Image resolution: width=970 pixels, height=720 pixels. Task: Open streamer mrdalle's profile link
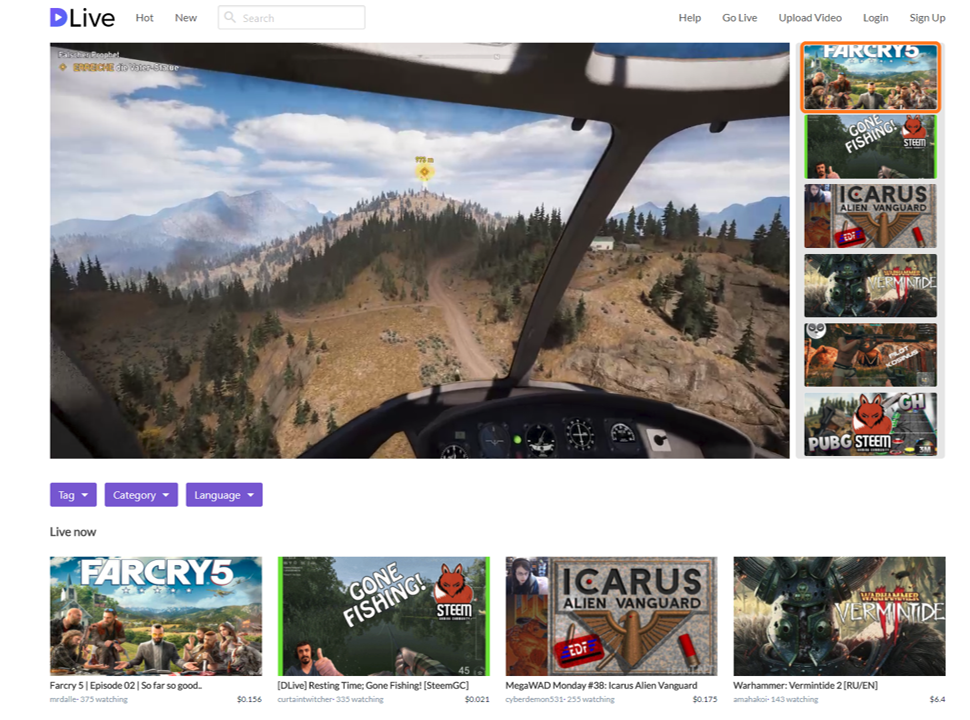tap(63, 700)
